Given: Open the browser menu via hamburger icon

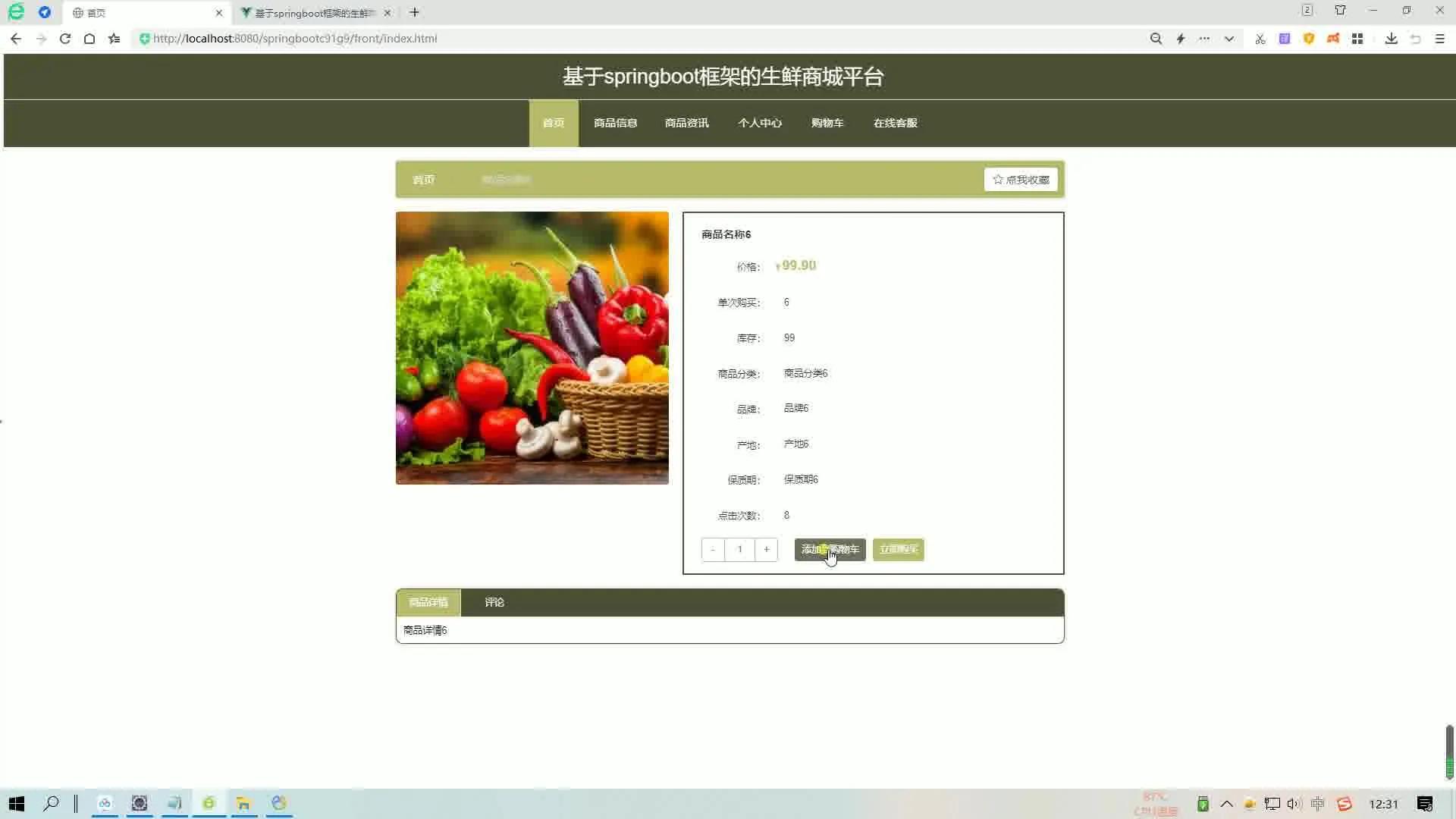Looking at the screenshot, I should pos(1440,39).
